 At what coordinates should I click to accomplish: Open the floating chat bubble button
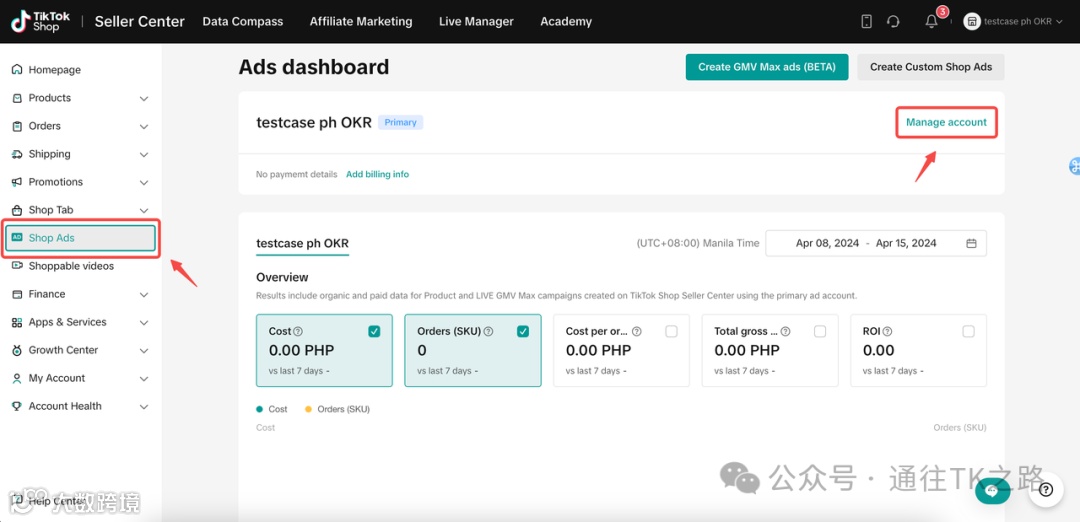coord(993,490)
